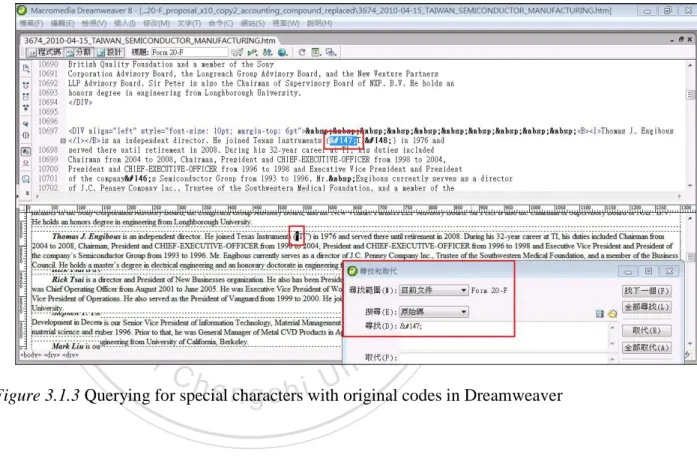Viewport: 697px width, 476px height.
Task: Click line number 10694 with closing DIV
Action: pyautogui.click(x=48, y=102)
